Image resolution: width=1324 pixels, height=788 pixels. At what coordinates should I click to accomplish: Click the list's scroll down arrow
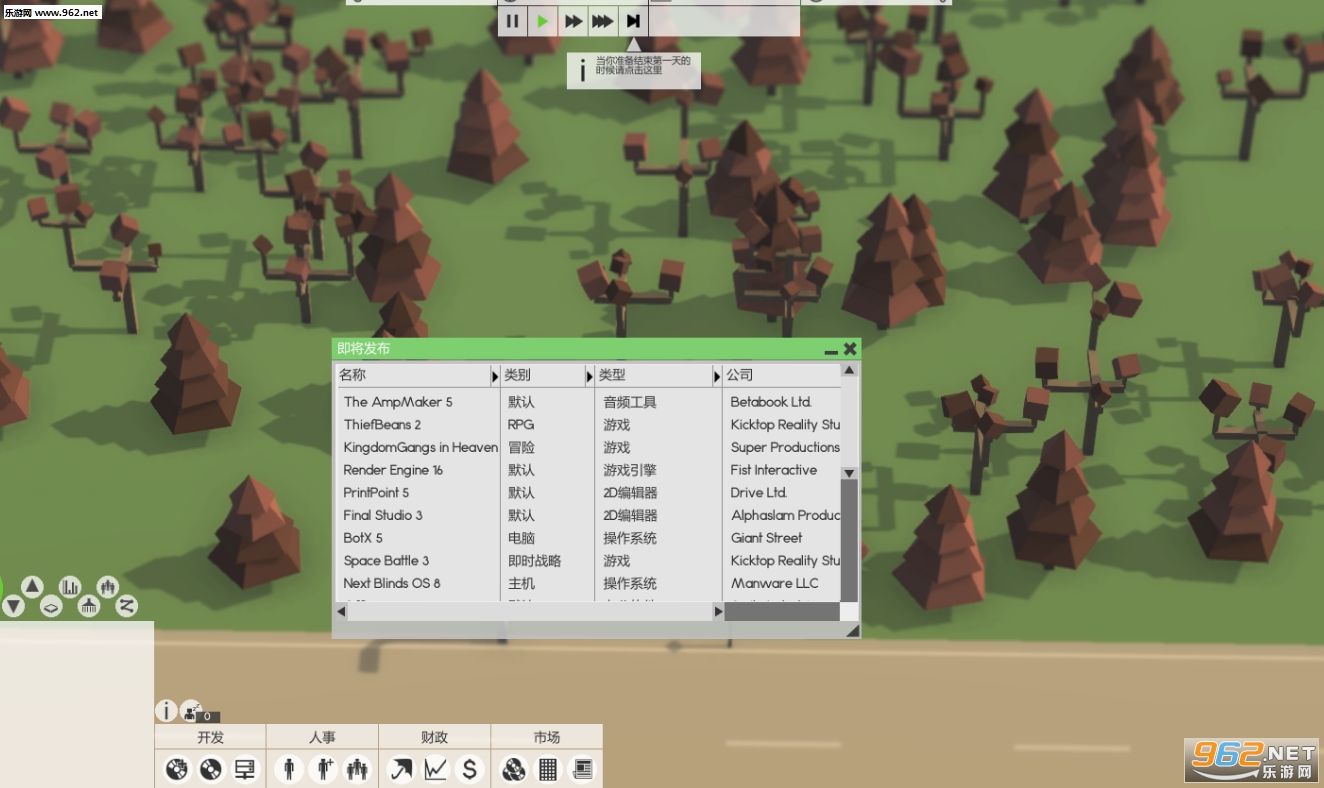[x=849, y=473]
